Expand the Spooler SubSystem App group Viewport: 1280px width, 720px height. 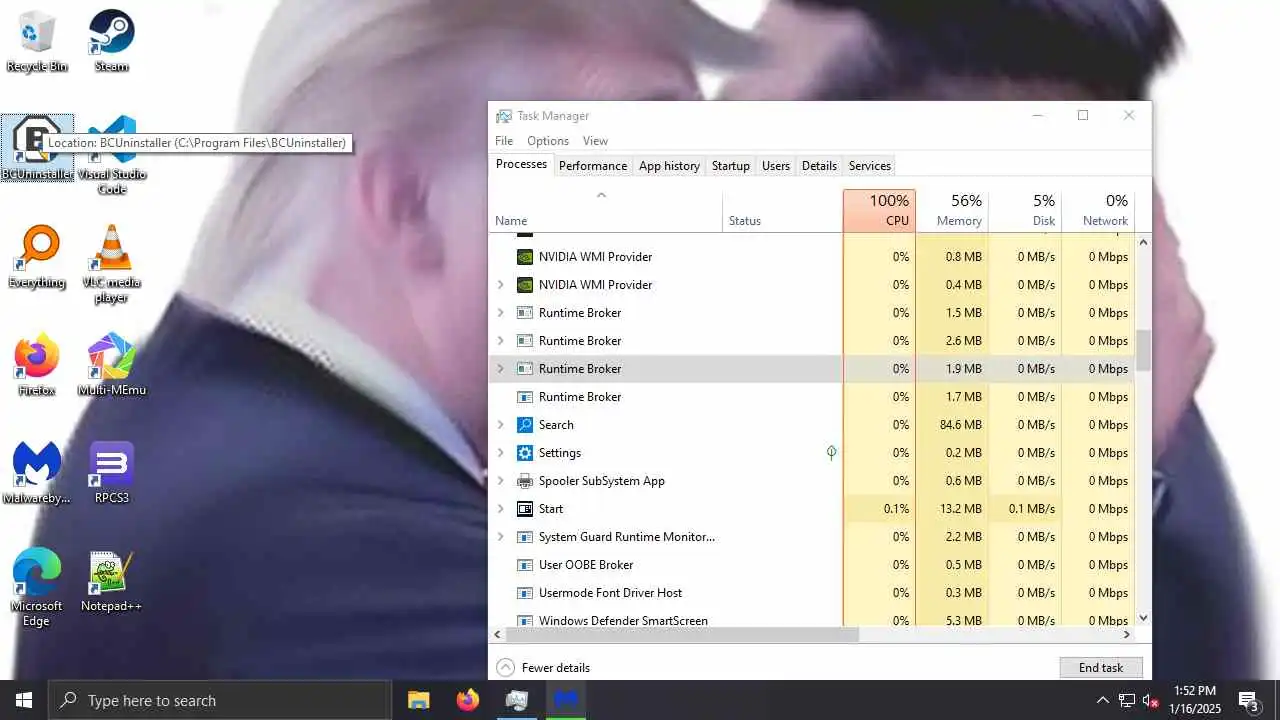click(501, 481)
